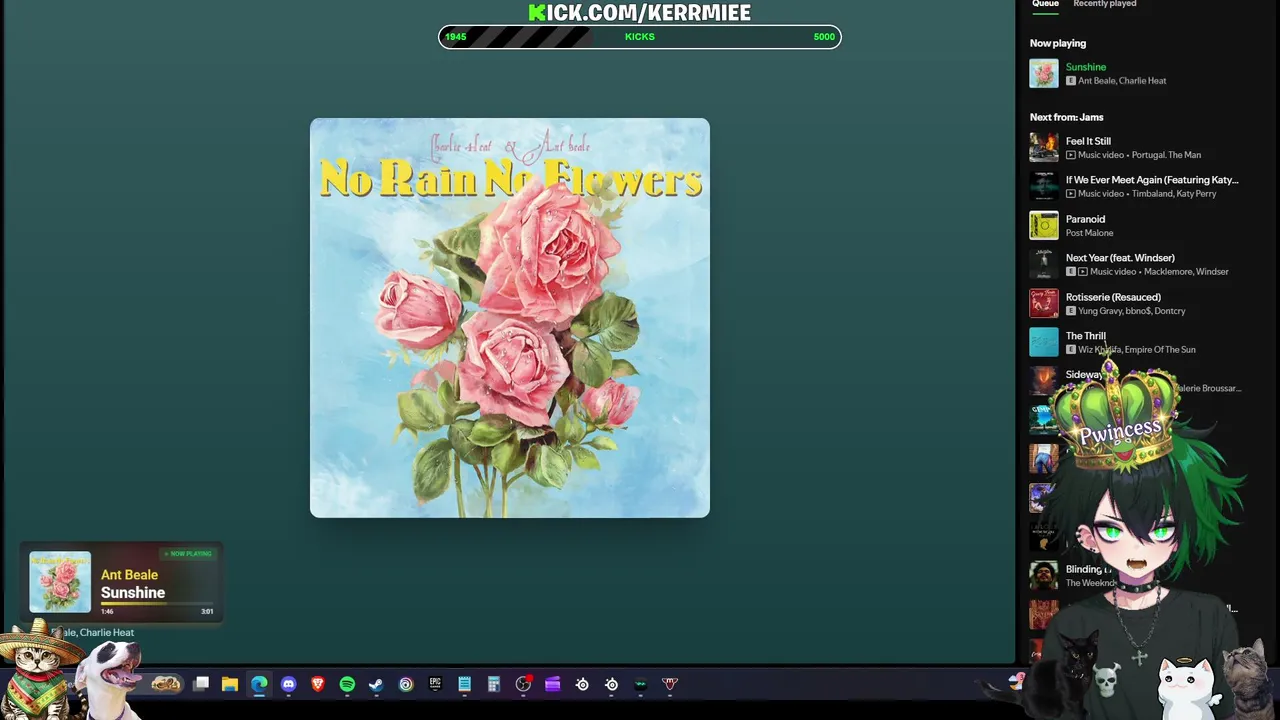
Task: Click the now playing widget album cover
Action: click(60, 582)
